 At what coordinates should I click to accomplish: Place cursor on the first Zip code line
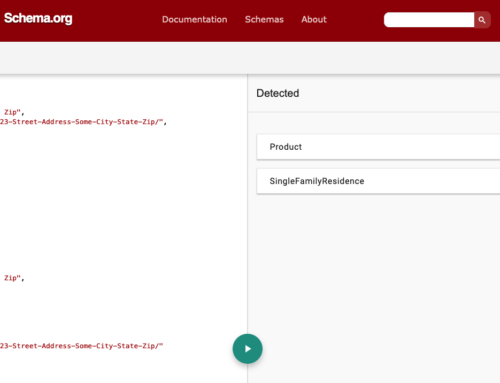(x=14, y=112)
